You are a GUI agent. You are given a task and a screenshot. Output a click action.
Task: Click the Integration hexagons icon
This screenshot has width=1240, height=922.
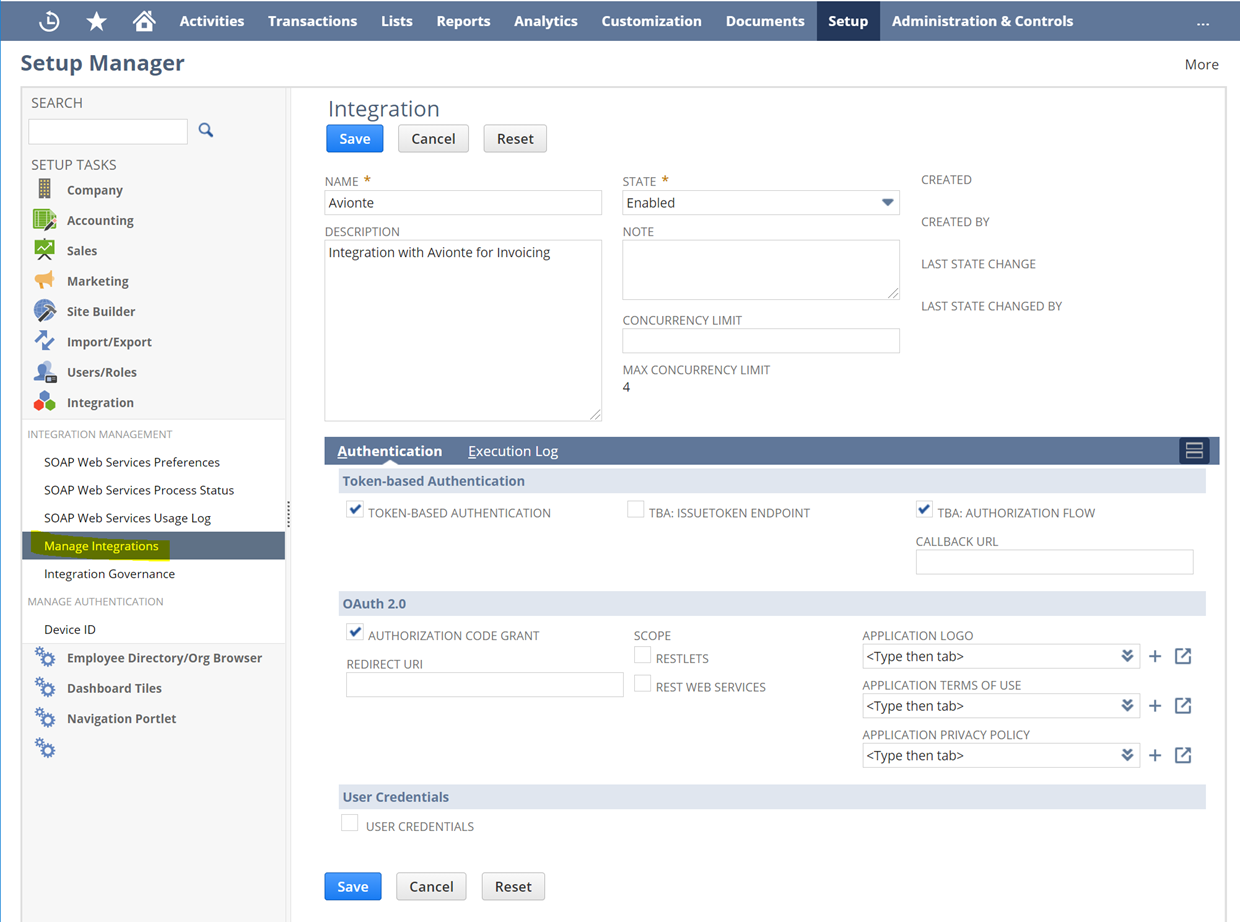click(44, 402)
